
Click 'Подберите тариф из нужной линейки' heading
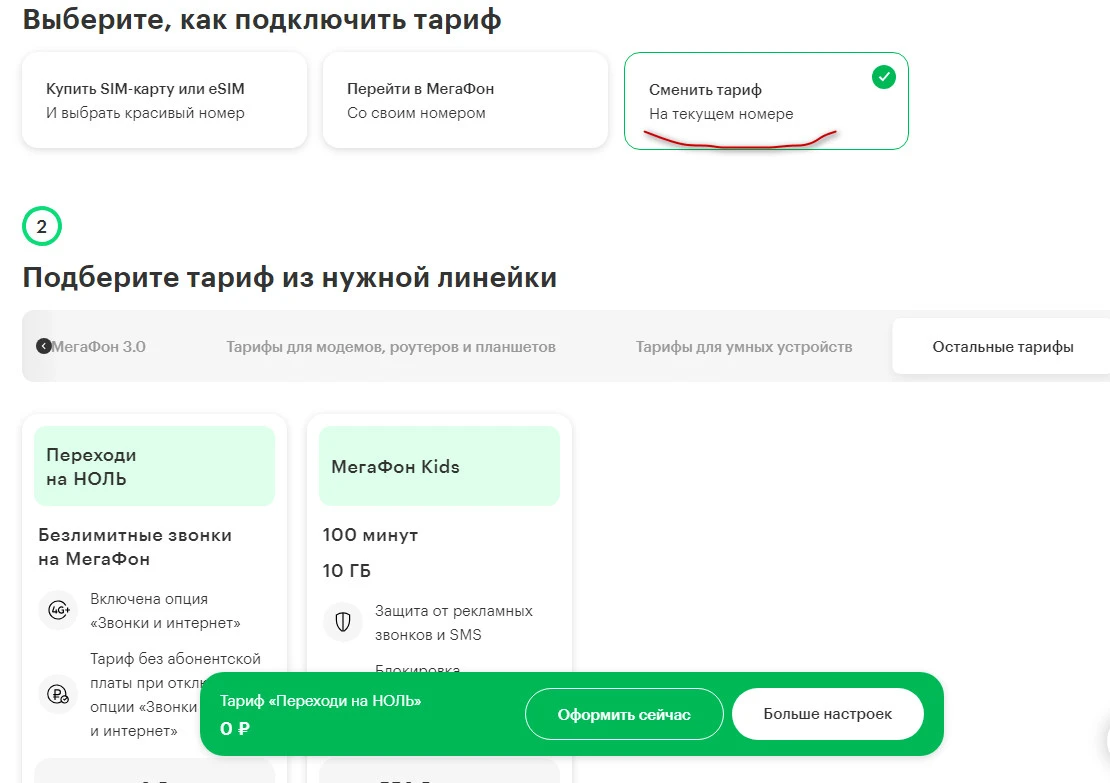coord(290,277)
